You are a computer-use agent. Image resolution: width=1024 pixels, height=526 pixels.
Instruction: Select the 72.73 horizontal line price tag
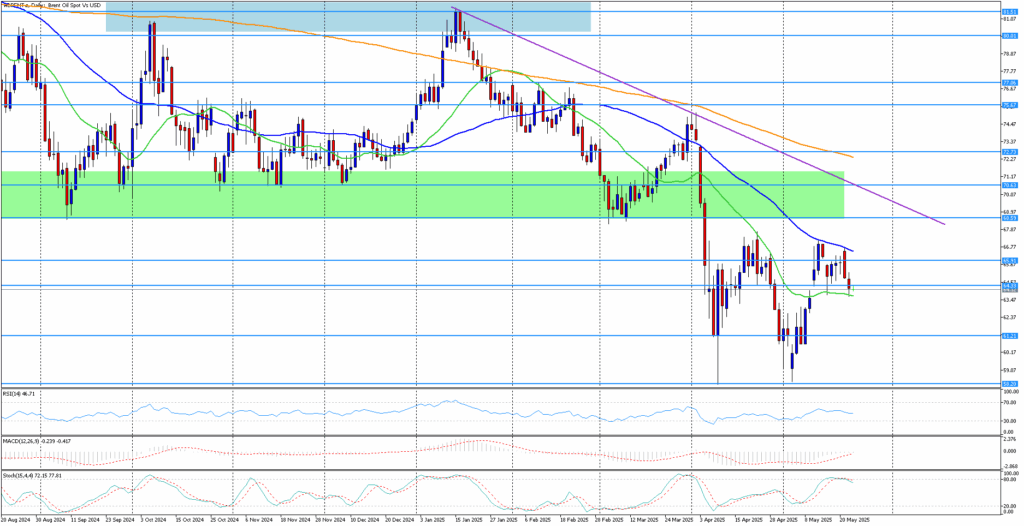point(1010,152)
